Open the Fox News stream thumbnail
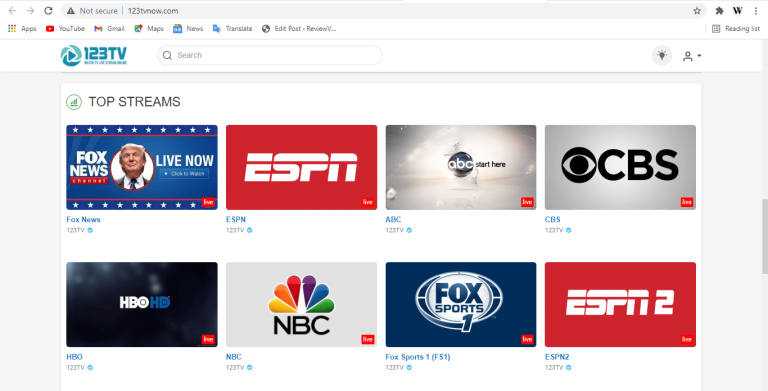Image resolution: width=768 pixels, height=391 pixels. 142,167
